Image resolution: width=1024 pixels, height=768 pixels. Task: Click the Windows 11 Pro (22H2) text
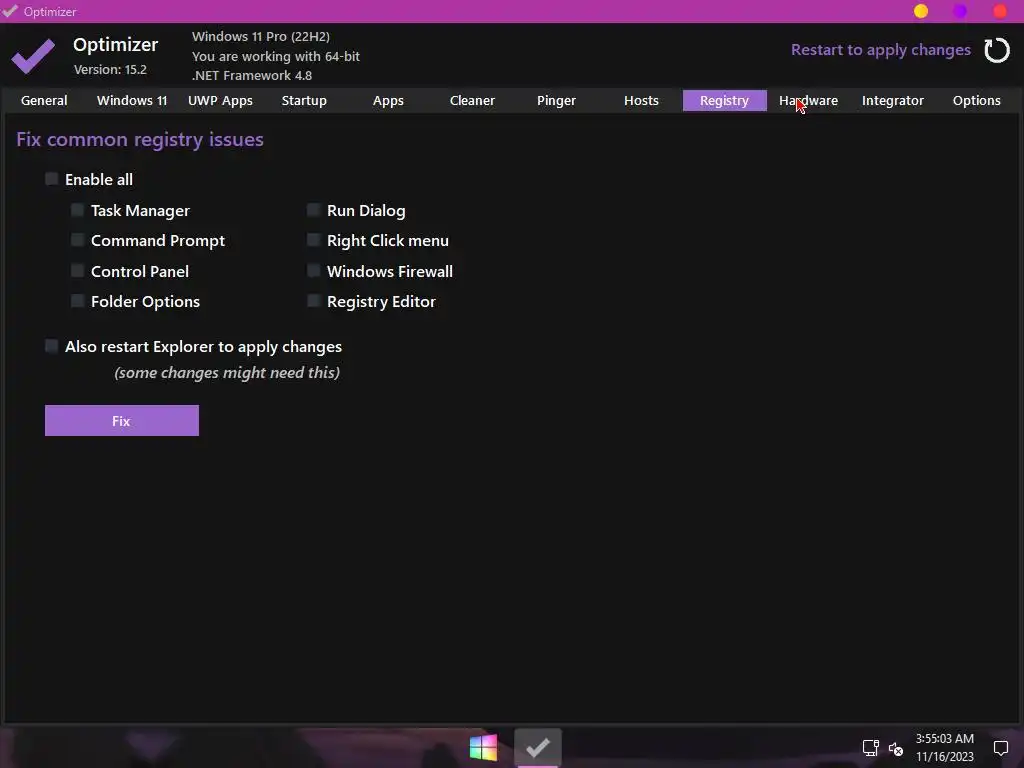point(261,37)
